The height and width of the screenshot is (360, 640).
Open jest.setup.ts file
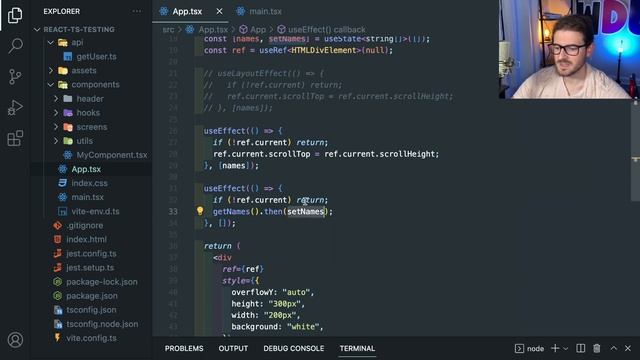click(x=91, y=268)
